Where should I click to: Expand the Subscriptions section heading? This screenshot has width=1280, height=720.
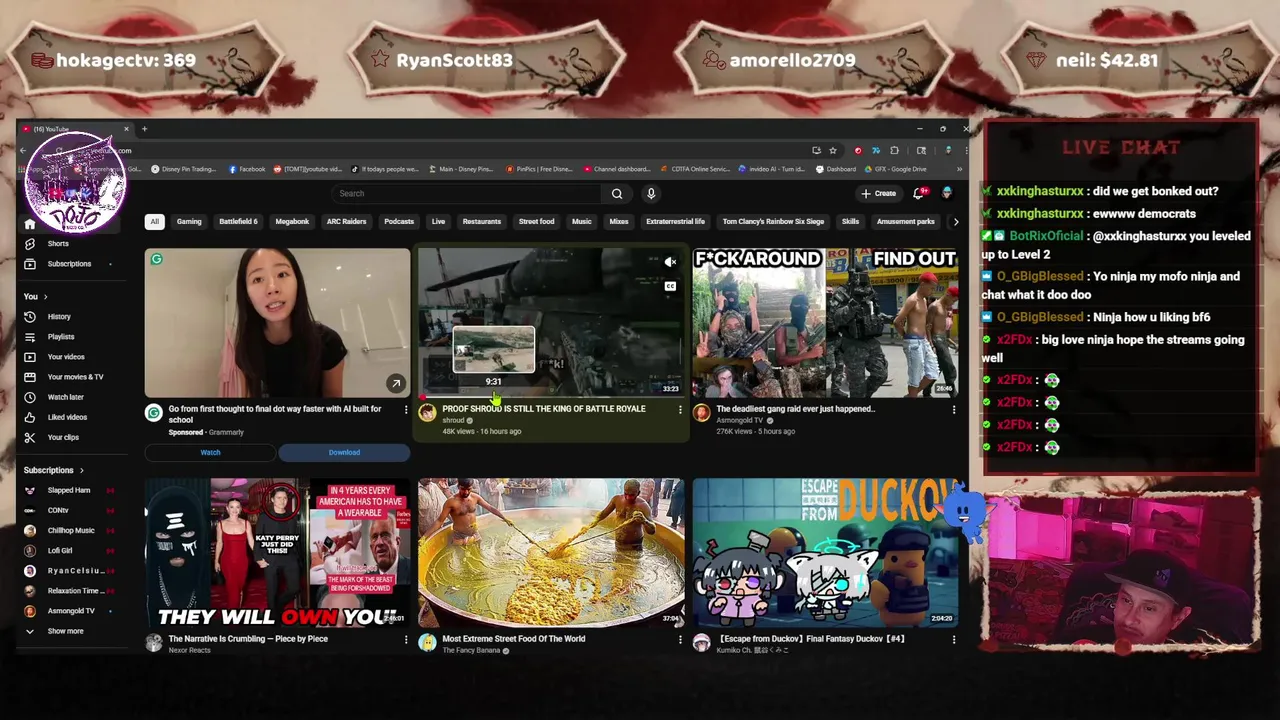coord(53,470)
